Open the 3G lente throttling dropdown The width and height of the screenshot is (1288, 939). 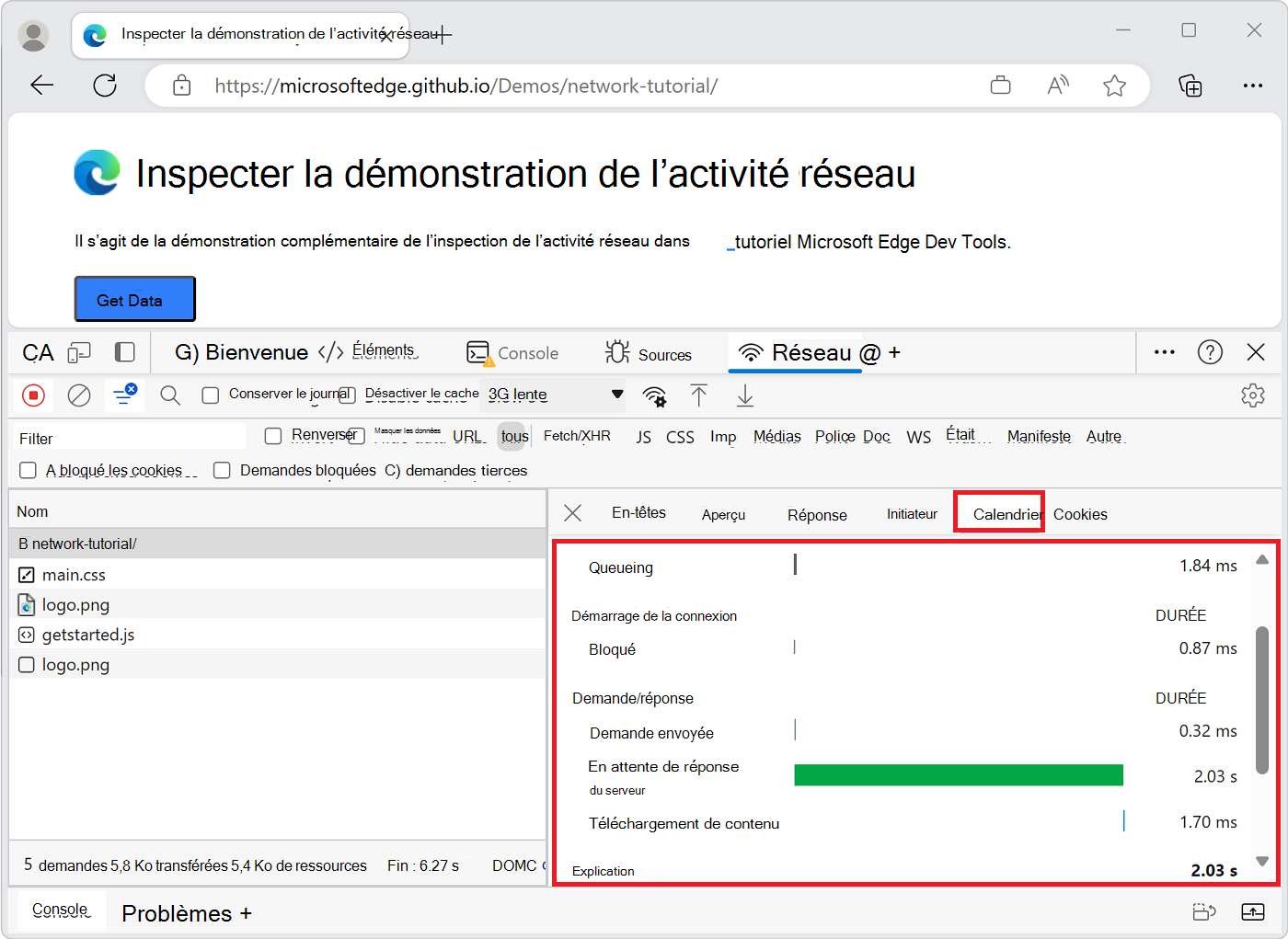tap(555, 395)
